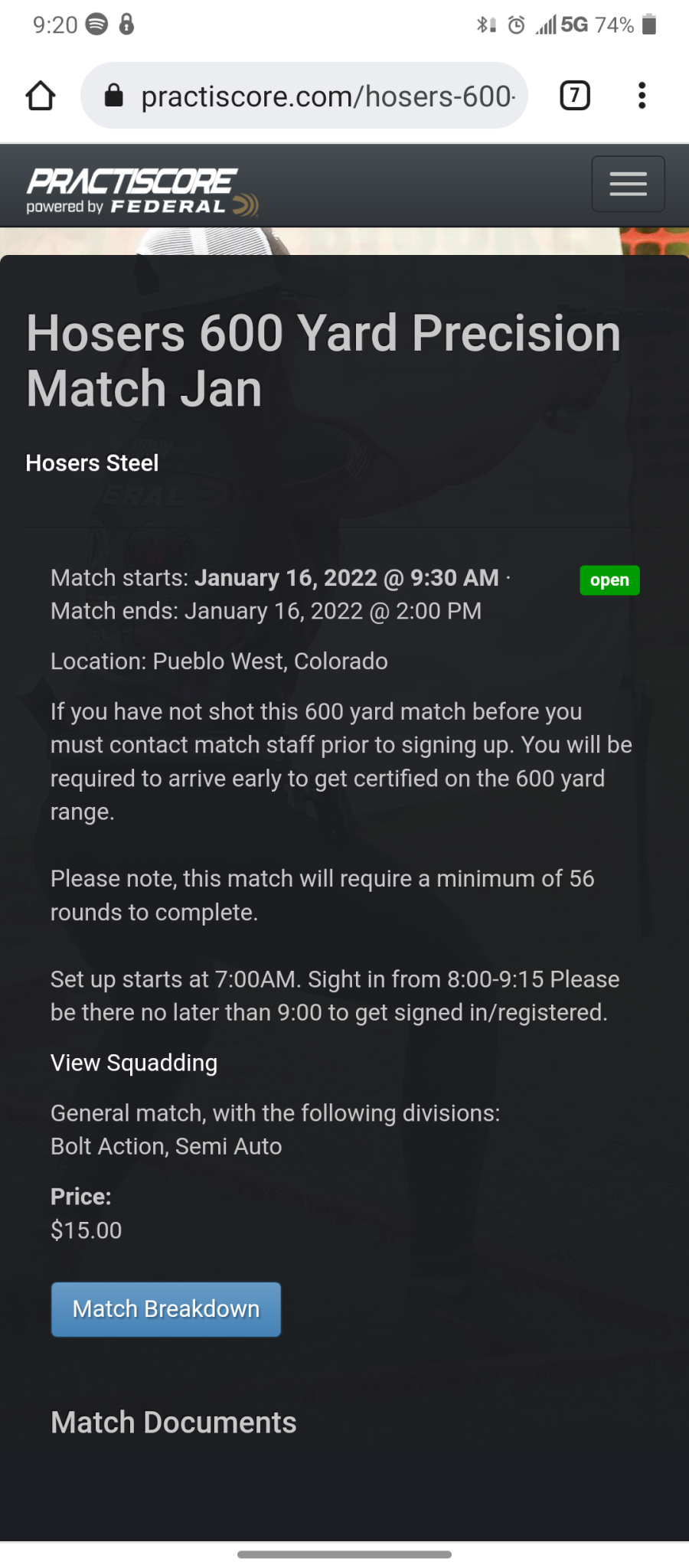Open the browser three-dot overflow menu
The image size is (689, 1568).
(642, 96)
